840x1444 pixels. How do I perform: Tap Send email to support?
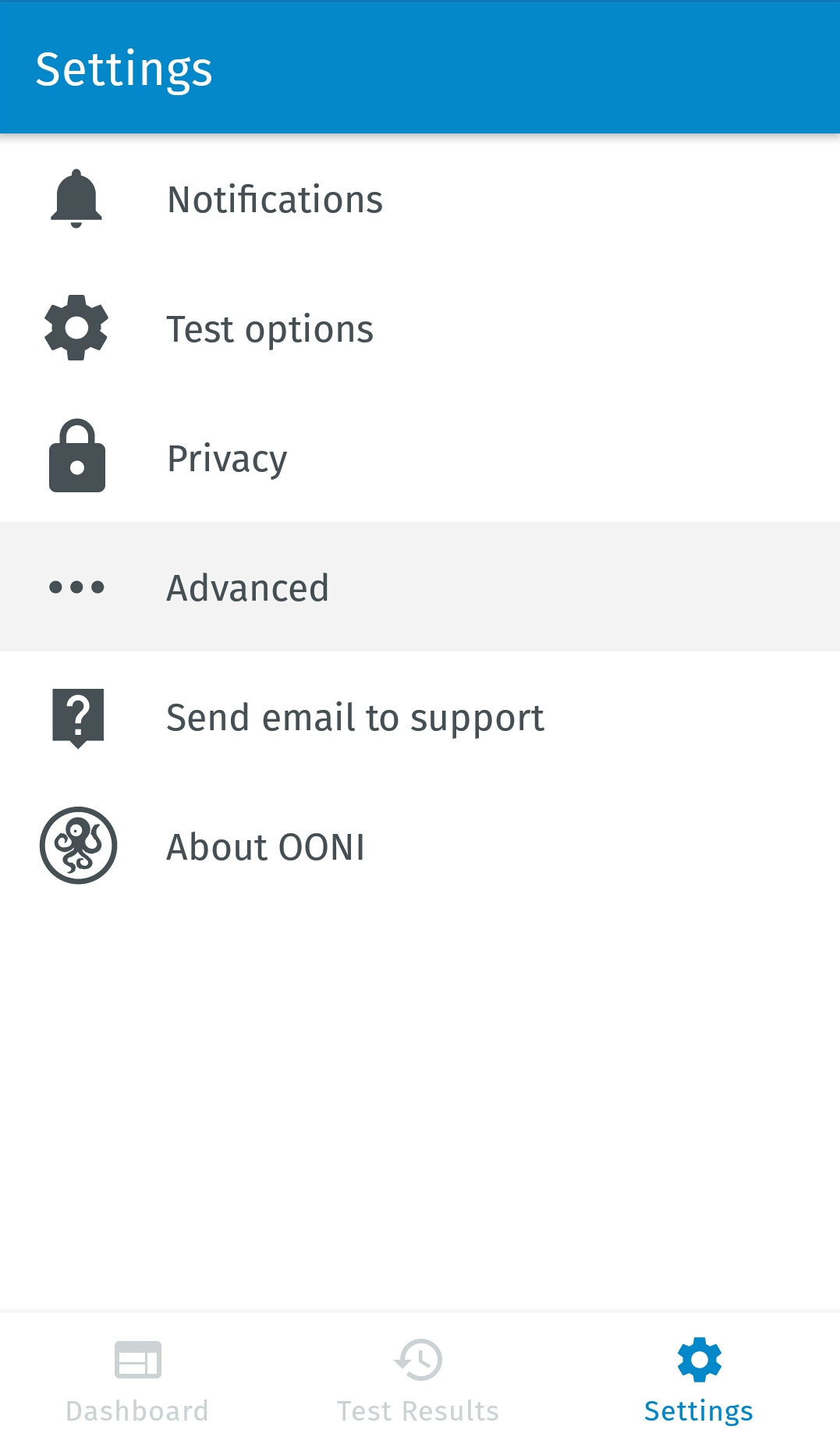point(355,718)
